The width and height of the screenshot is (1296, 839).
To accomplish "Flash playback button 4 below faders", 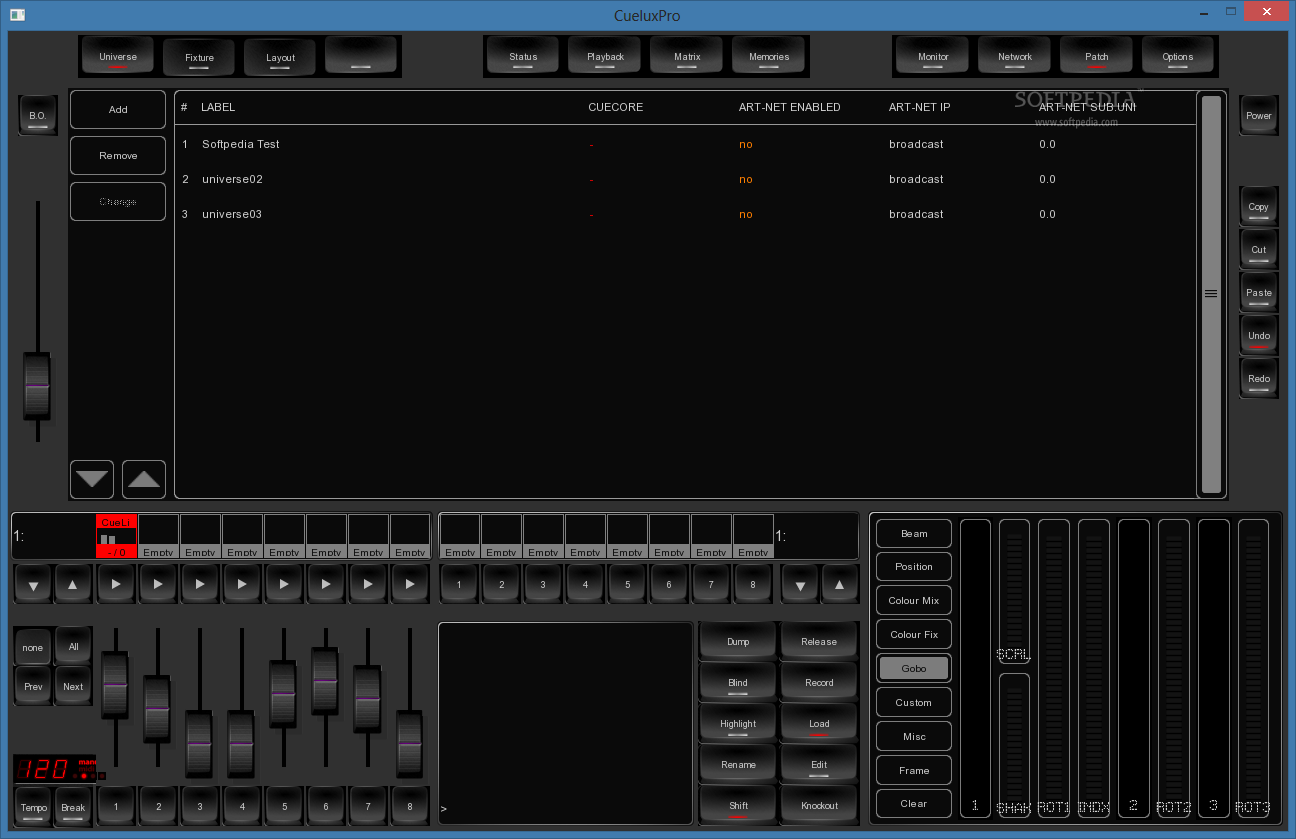I will [x=242, y=806].
